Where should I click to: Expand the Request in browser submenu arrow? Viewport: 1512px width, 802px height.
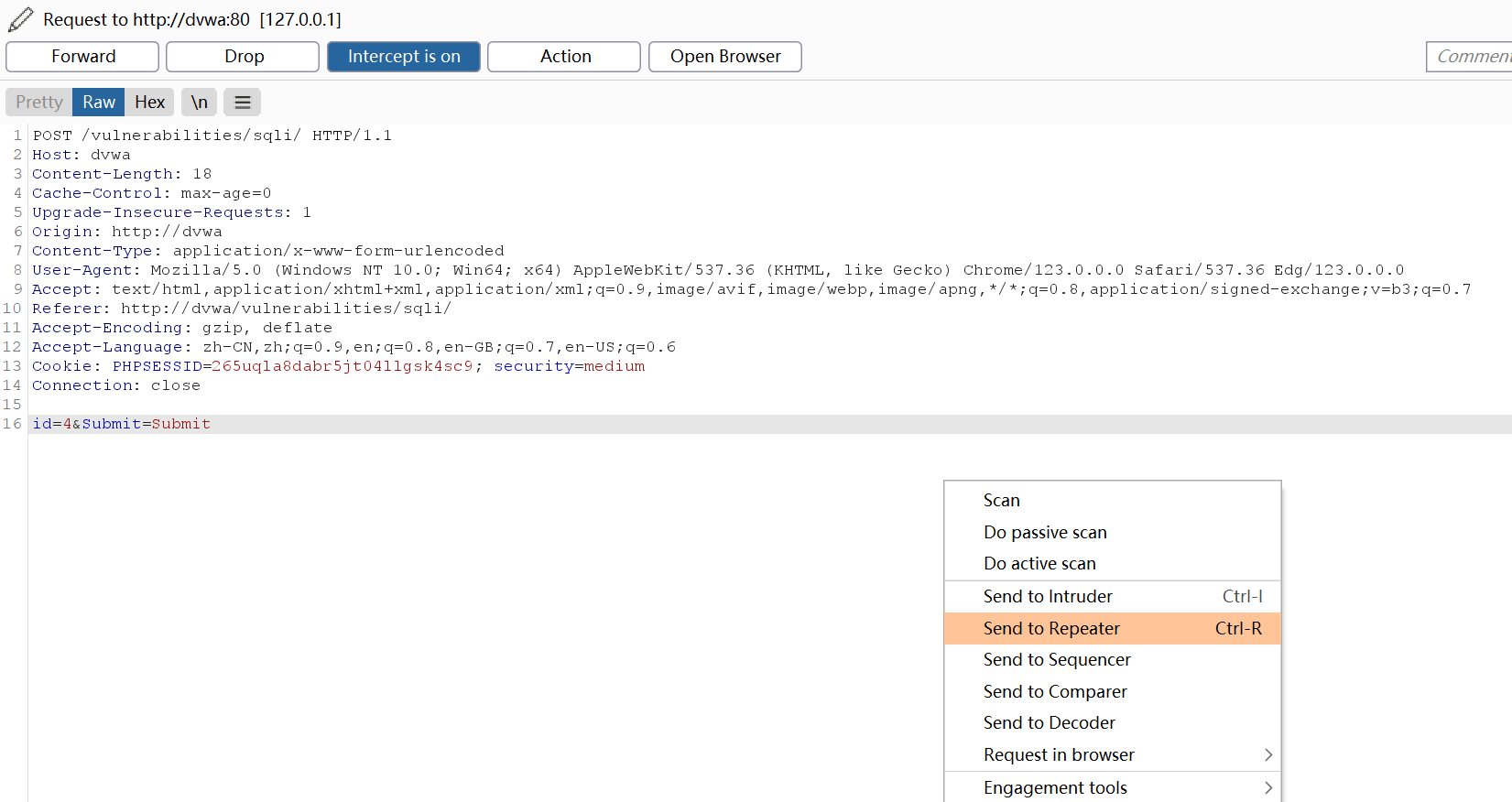[1268, 755]
